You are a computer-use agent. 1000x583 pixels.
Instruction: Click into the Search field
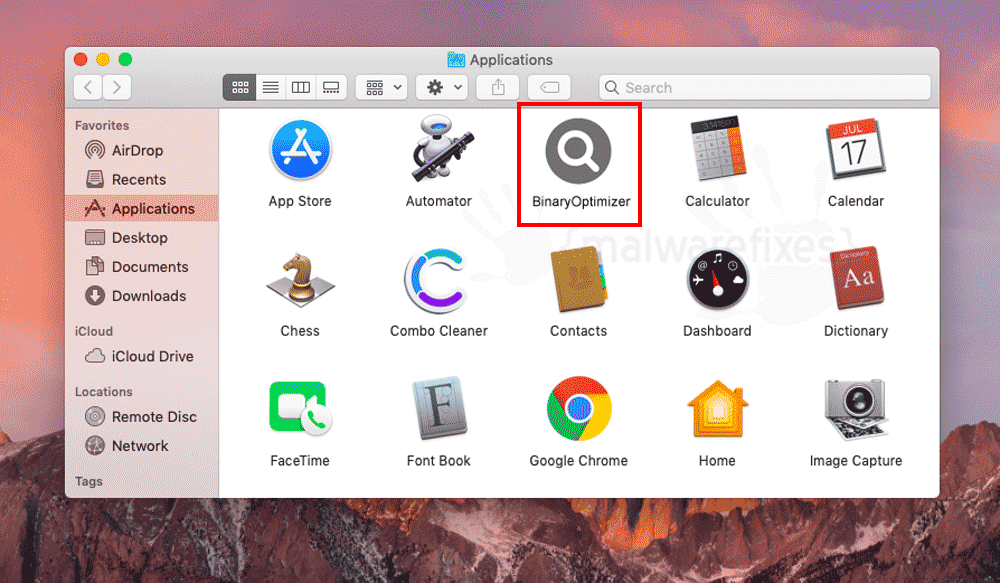pos(765,87)
